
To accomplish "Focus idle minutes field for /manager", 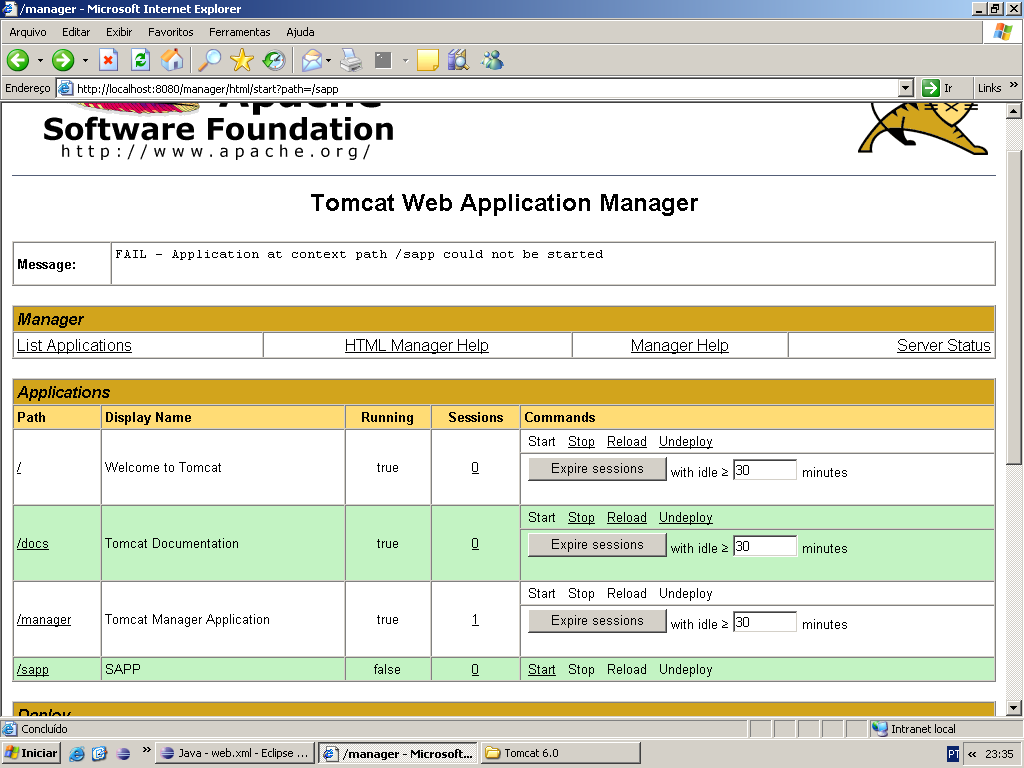I will point(765,622).
